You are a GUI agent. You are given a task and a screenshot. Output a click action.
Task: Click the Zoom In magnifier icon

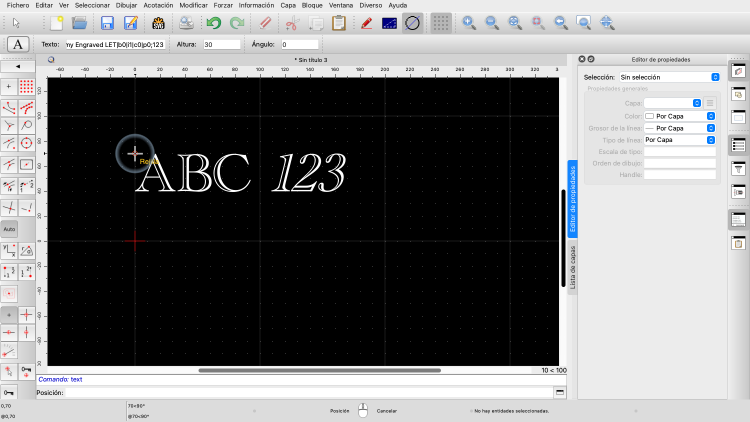click(x=468, y=22)
